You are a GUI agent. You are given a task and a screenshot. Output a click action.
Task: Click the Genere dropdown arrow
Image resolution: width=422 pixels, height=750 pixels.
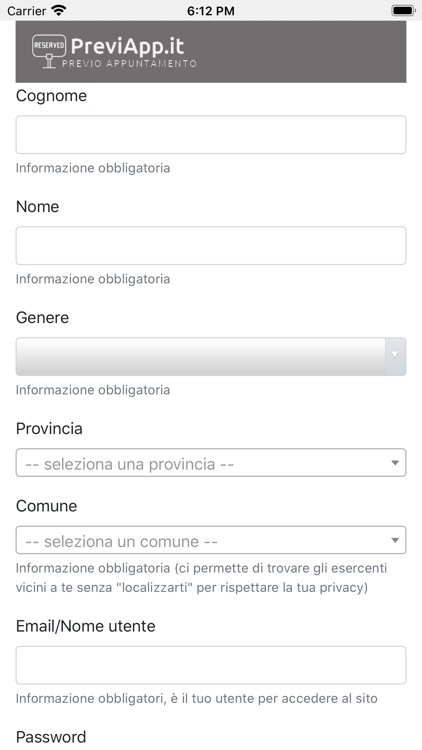(395, 355)
